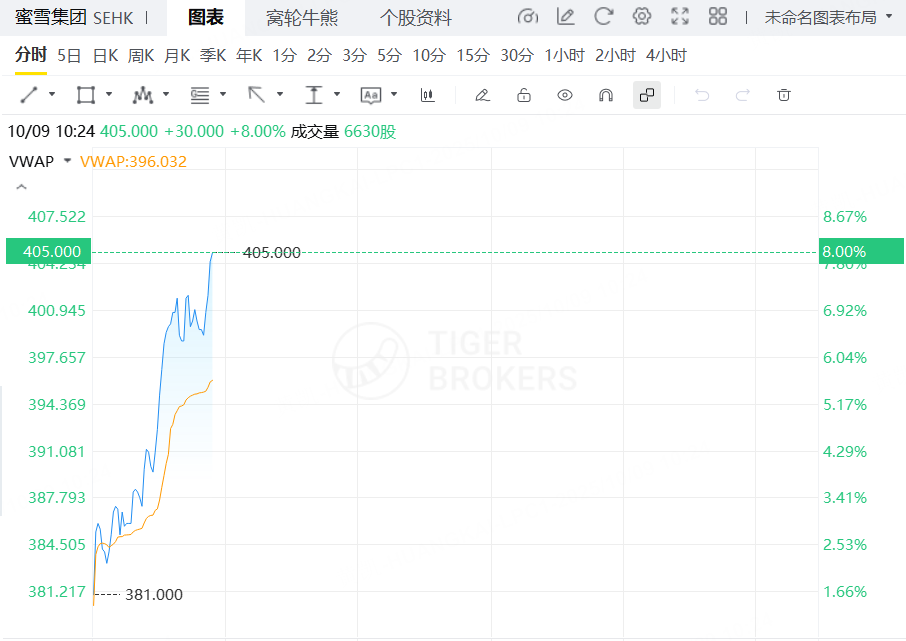Select the 1分 interval
906x641 pixels.
284,55
